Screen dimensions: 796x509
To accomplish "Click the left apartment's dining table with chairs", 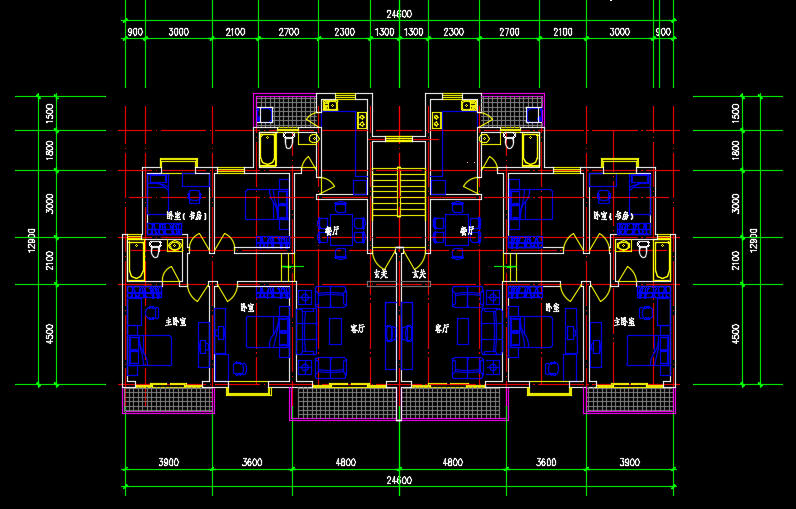I will pyautogui.click(x=341, y=230).
